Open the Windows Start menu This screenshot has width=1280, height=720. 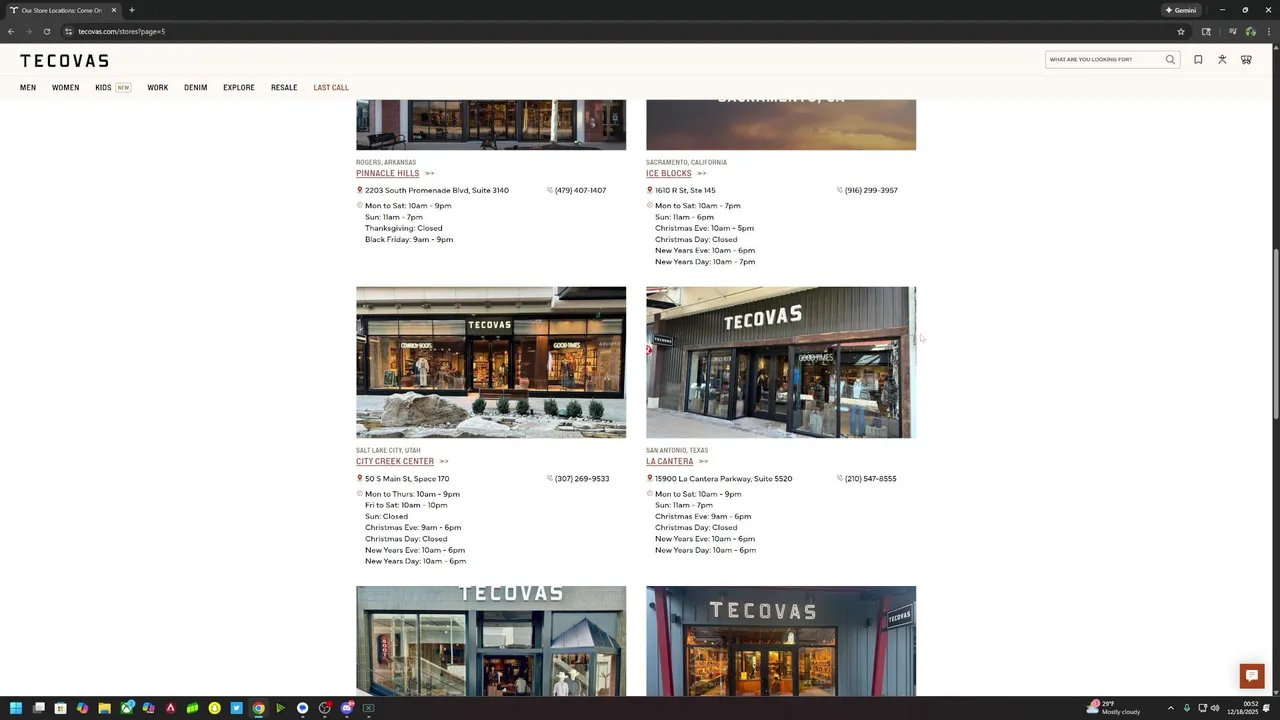point(16,708)
